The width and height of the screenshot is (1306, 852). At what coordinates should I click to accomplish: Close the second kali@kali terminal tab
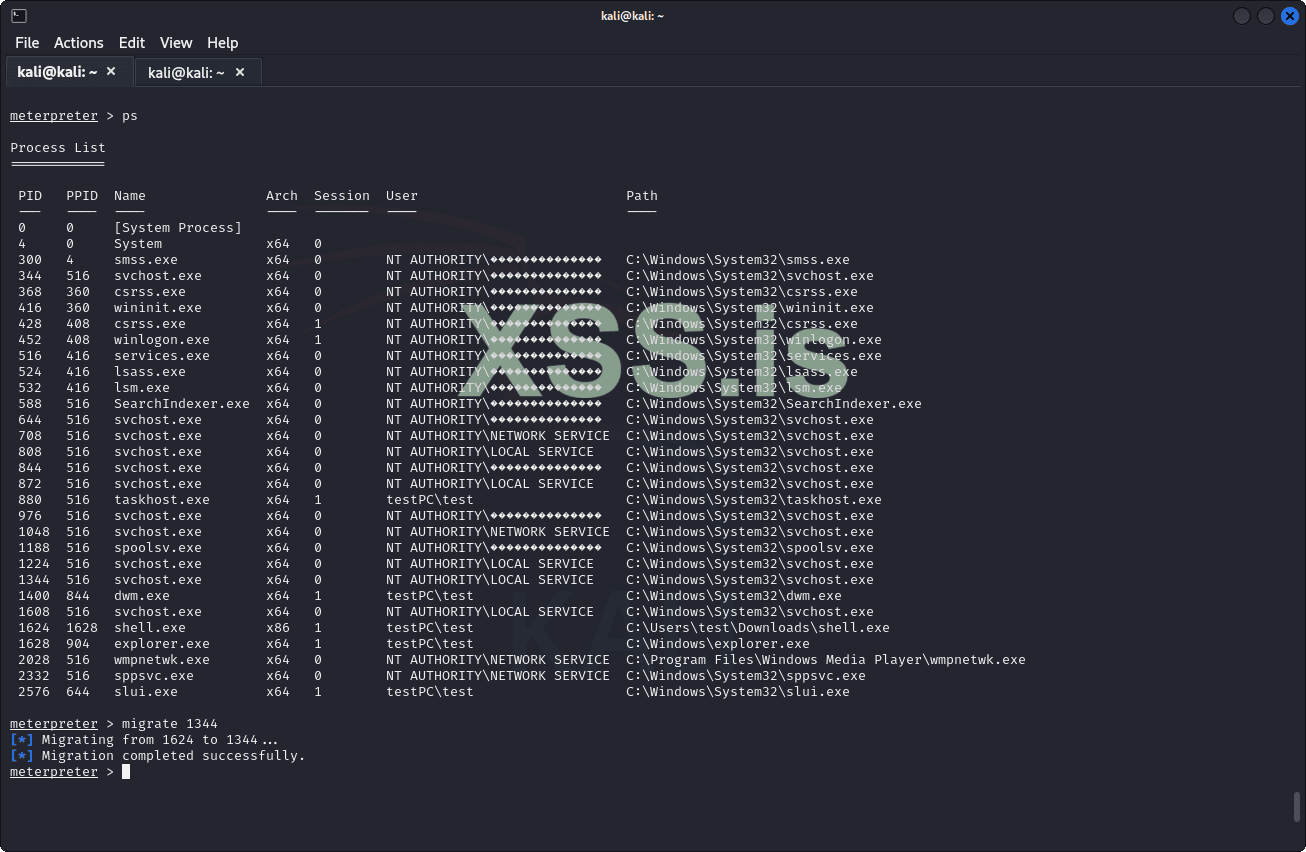coord(242,72)
